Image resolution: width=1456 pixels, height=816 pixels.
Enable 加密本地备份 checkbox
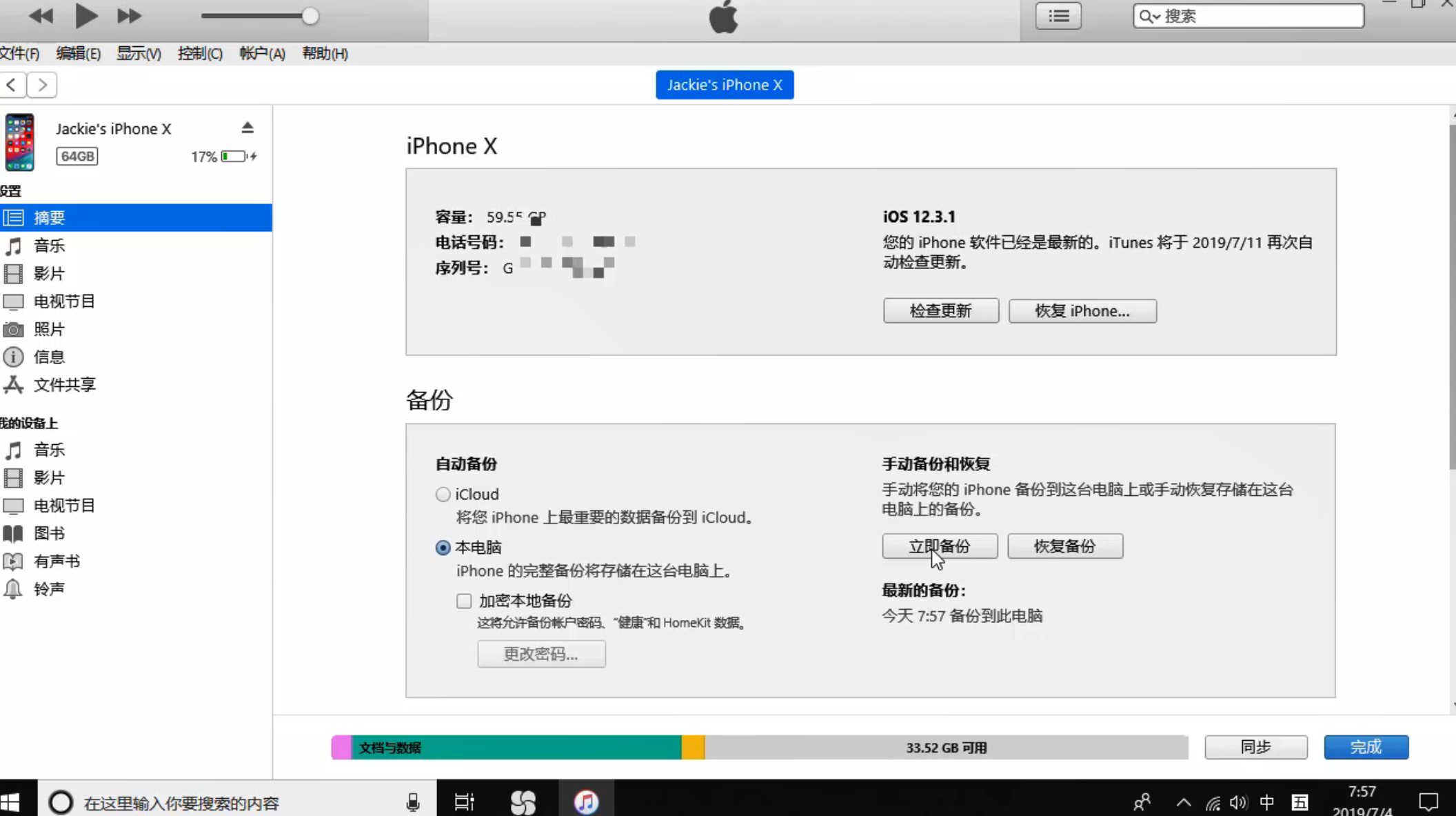click(x=464, y=601)
